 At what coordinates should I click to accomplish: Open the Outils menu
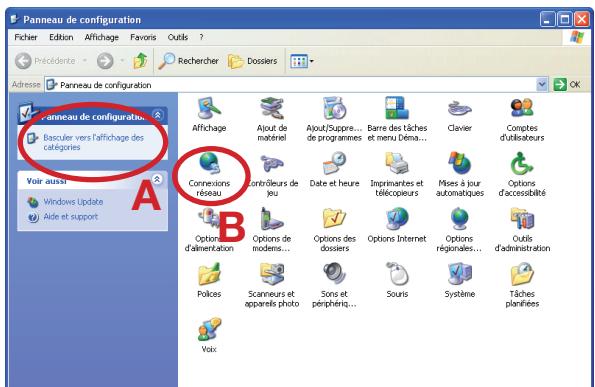click(178, 37)
